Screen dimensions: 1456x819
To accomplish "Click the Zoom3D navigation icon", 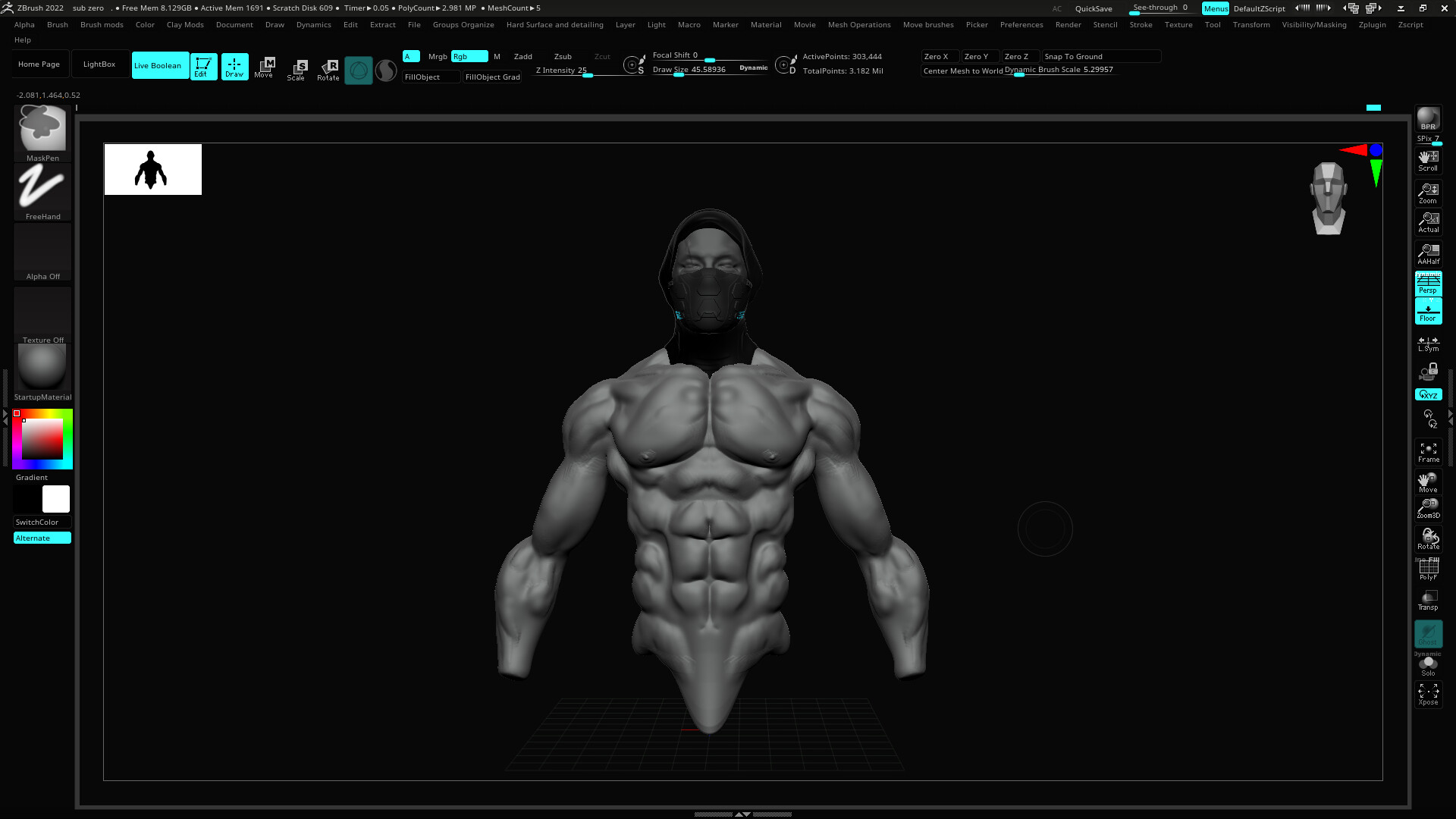I will point(1428,508).
